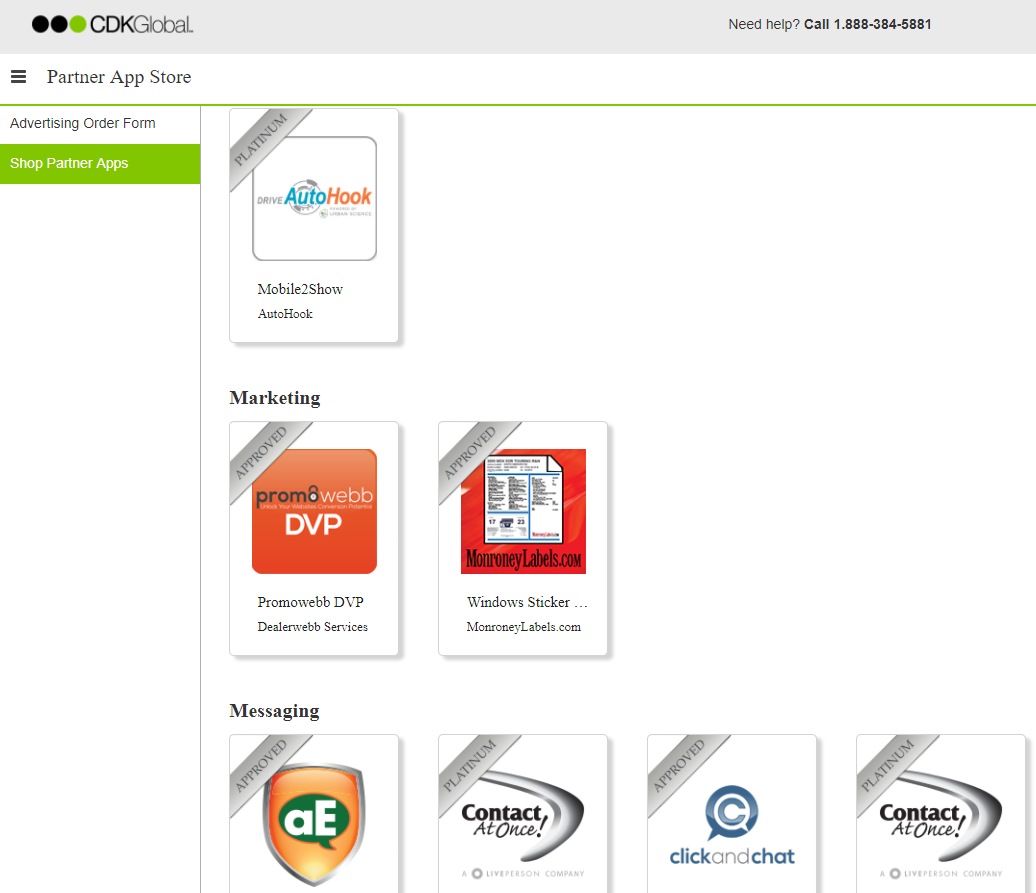Open the AutoHook Mobile2Show app logo
This screenshot has width=1036, height=893.
click(314, 198)
